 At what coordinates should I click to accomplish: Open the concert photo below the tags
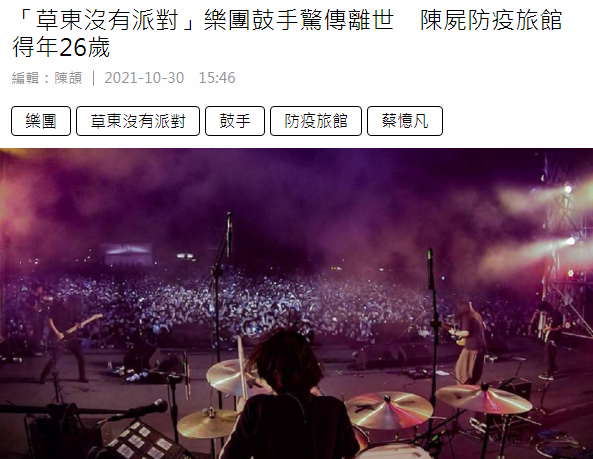pyautogui.click(x=296, y=304)
